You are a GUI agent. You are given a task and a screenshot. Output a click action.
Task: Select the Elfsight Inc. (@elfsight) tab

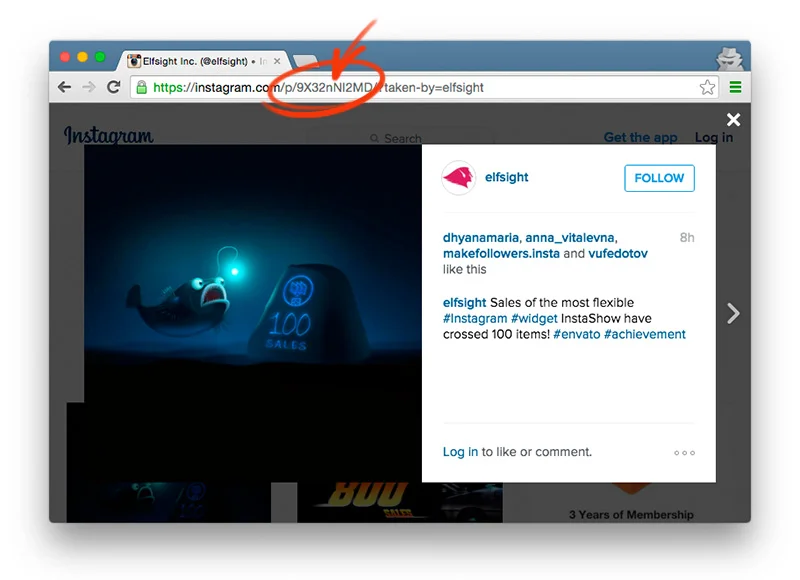[x=204, y=61]
